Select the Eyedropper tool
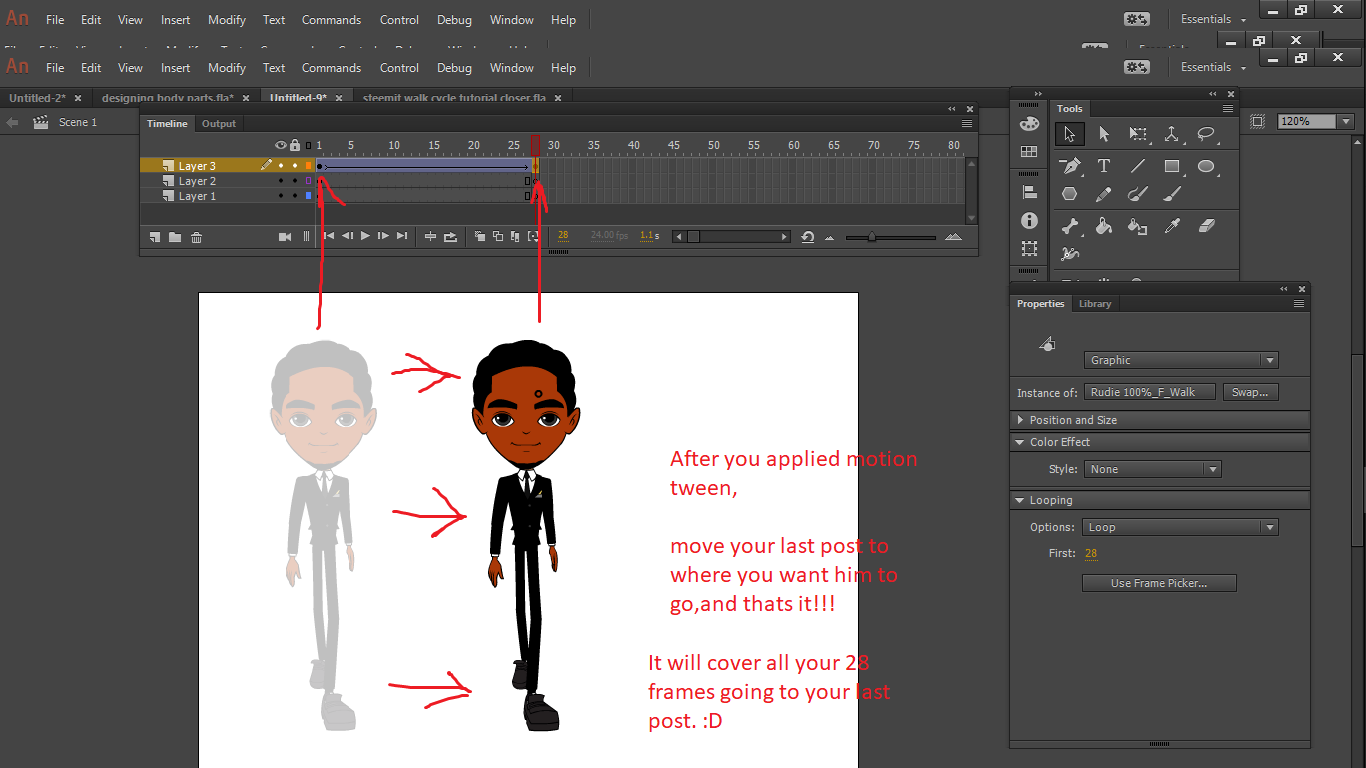1366x768 pixels. pyautogui.click(x=1172, y=226)
